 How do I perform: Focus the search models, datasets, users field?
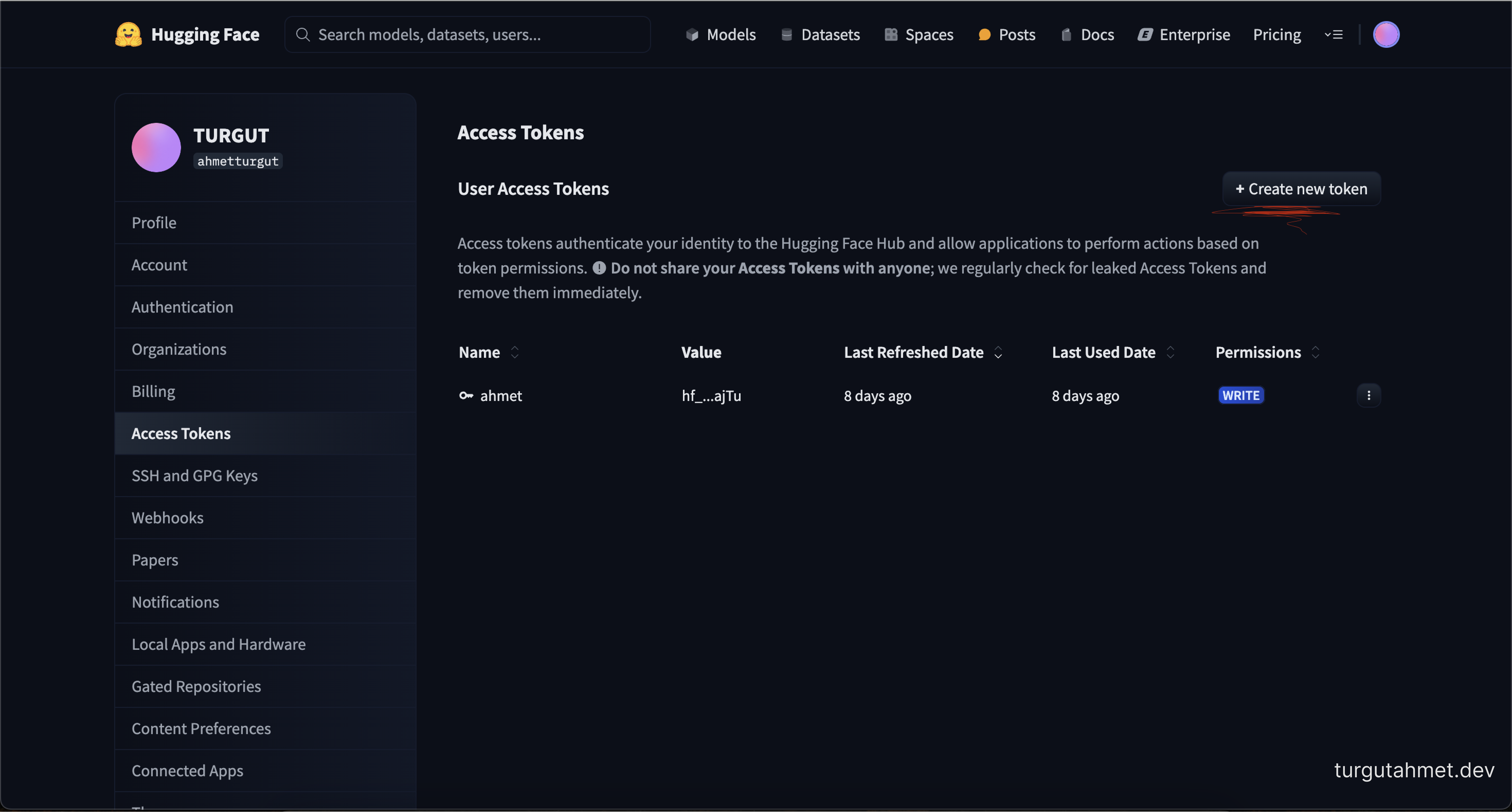467,35
